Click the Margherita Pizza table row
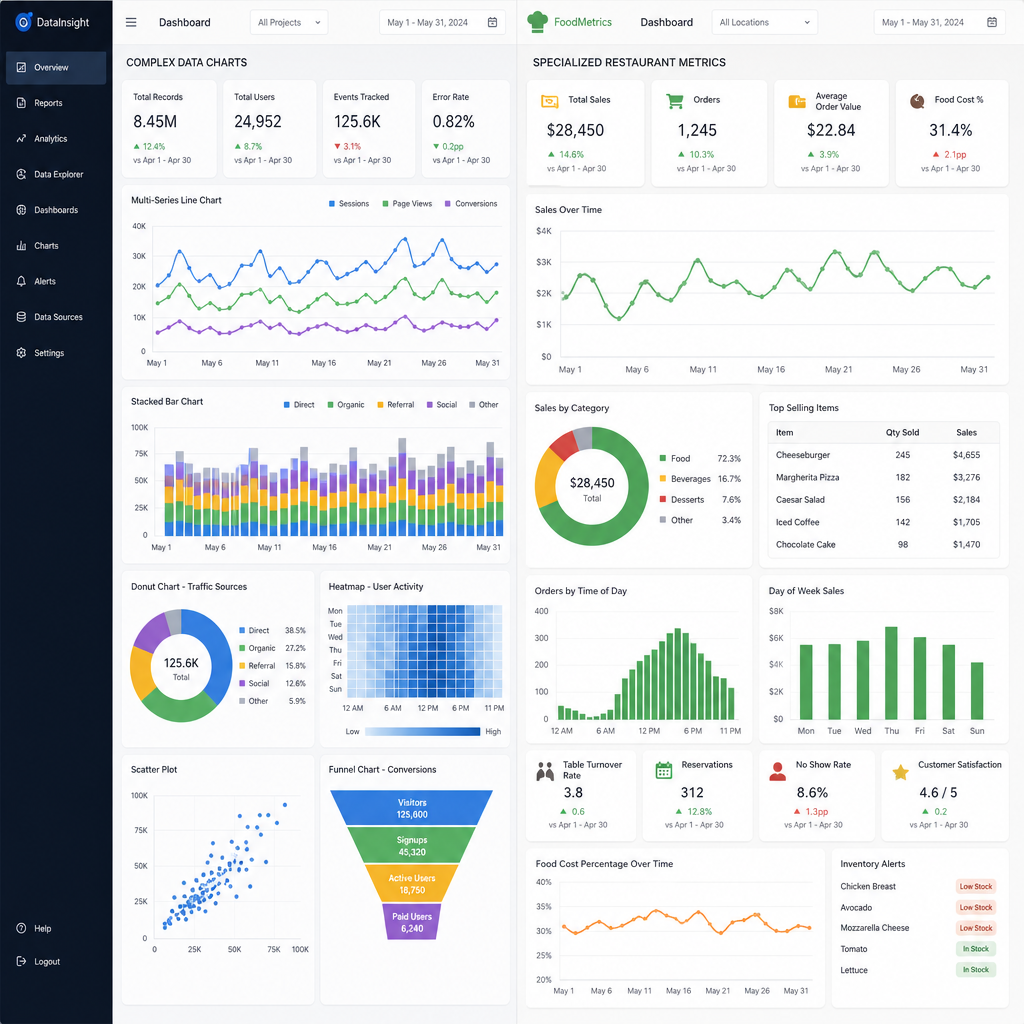The width and height of the screenshot is (1024, 1024). point(884,477)
